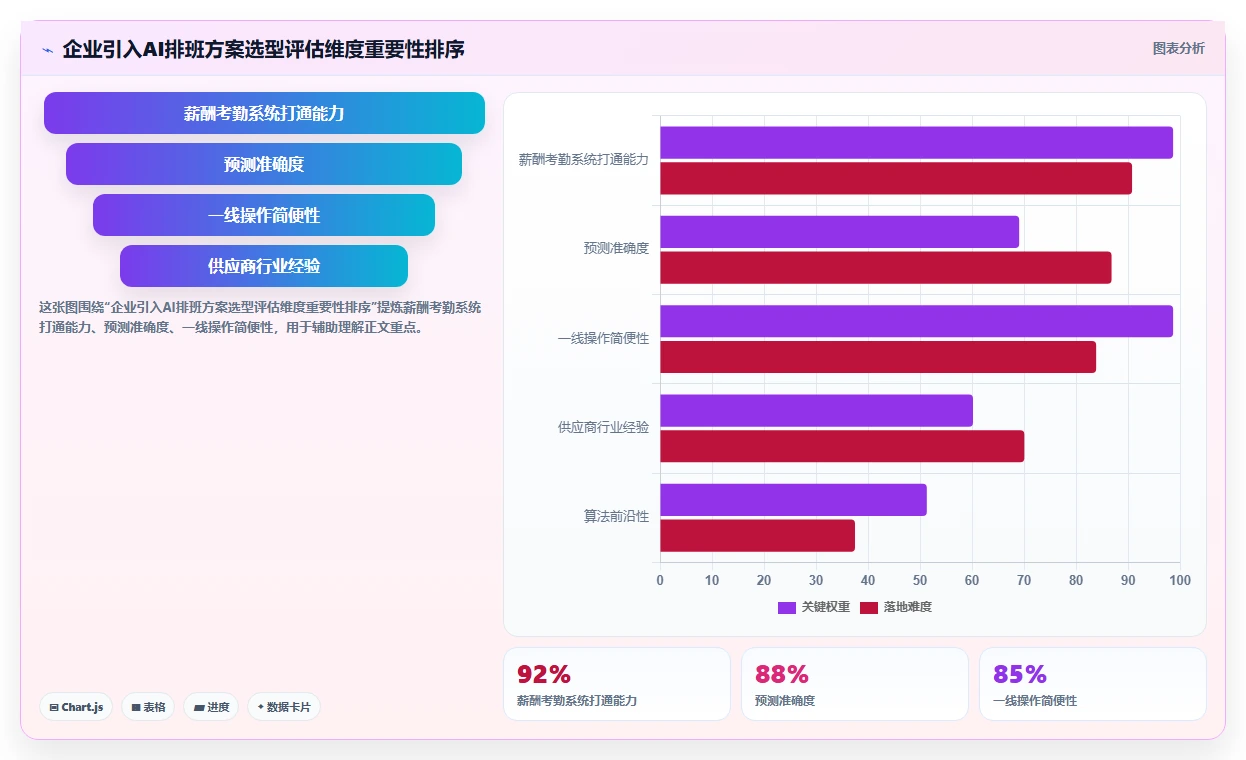Click the 薪酬考勤系统打通能力 axis label in chart
This screenshot has height=760, width=1246.
click(584, 160)
